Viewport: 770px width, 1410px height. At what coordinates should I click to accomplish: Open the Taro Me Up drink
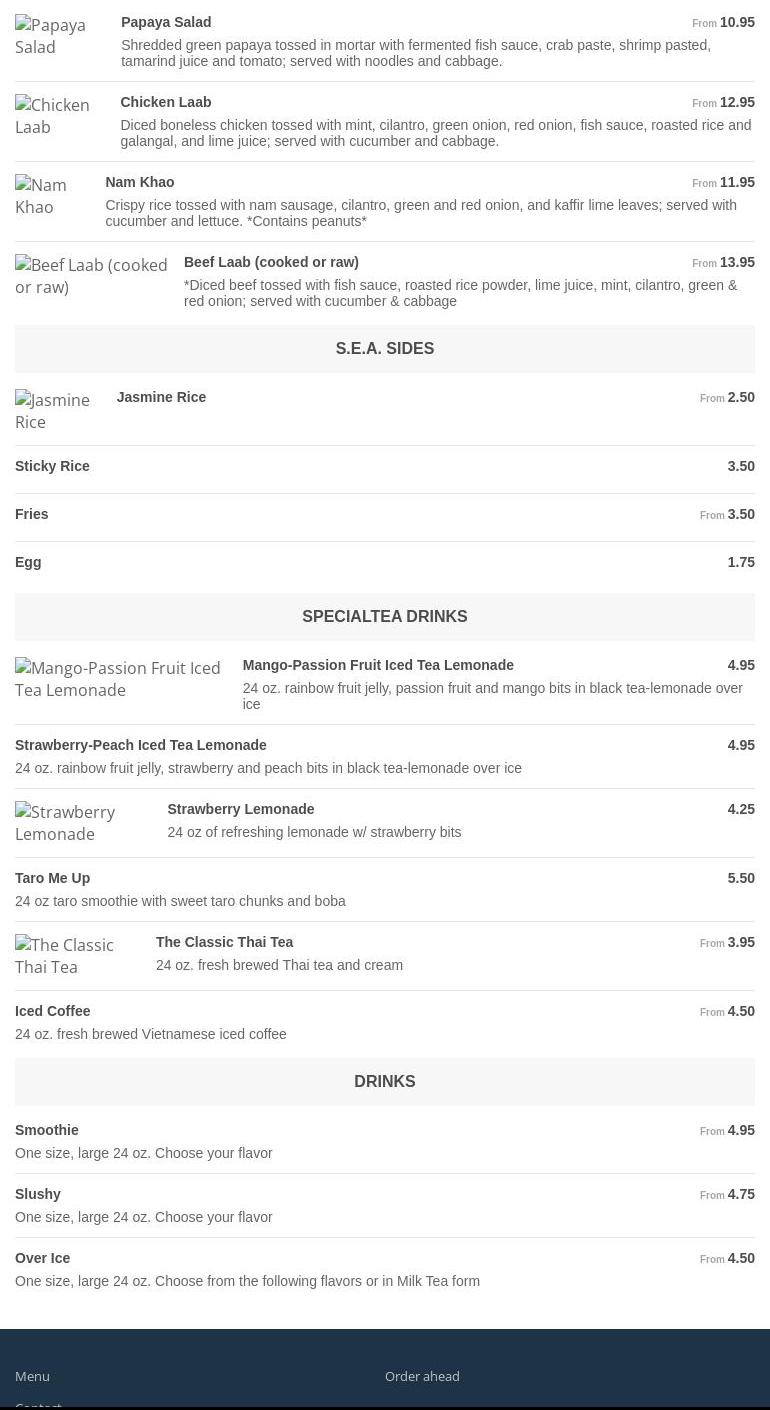[52, 878]
